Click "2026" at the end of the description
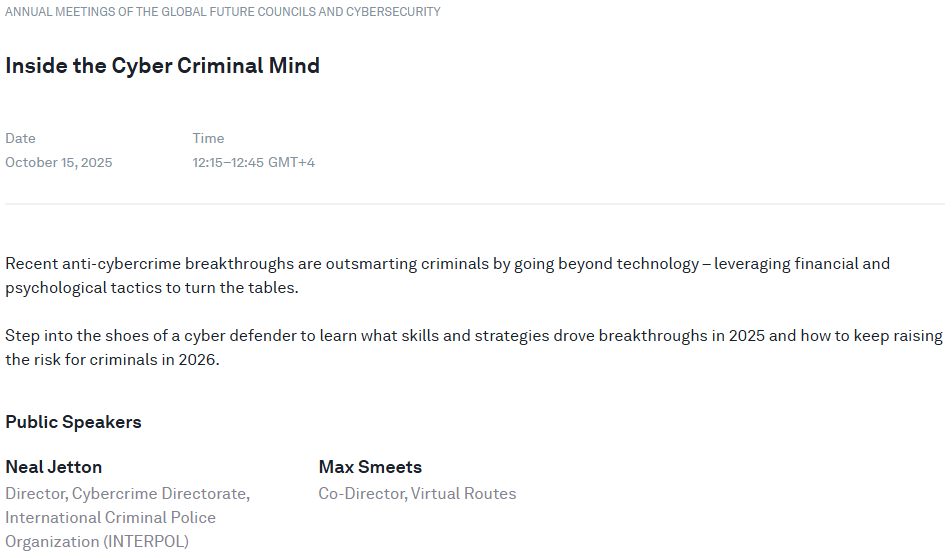 point(198,360)
